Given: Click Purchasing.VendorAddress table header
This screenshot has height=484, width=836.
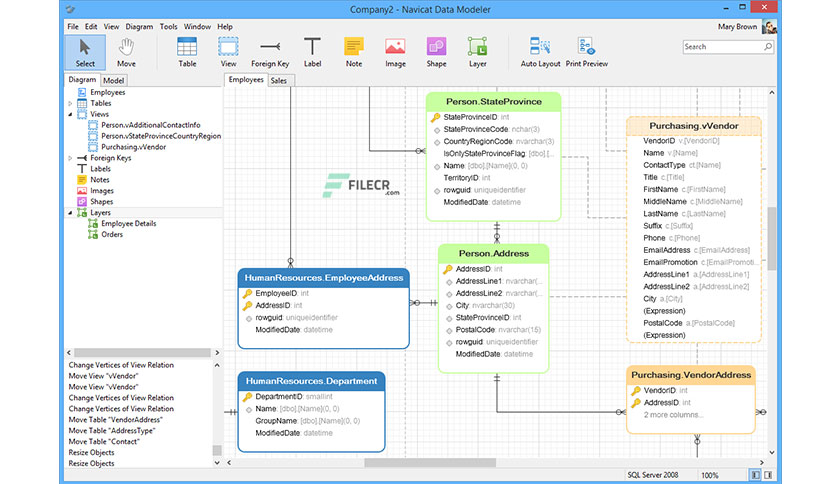Looking at the screenshot, I should (x=691, y=375).
